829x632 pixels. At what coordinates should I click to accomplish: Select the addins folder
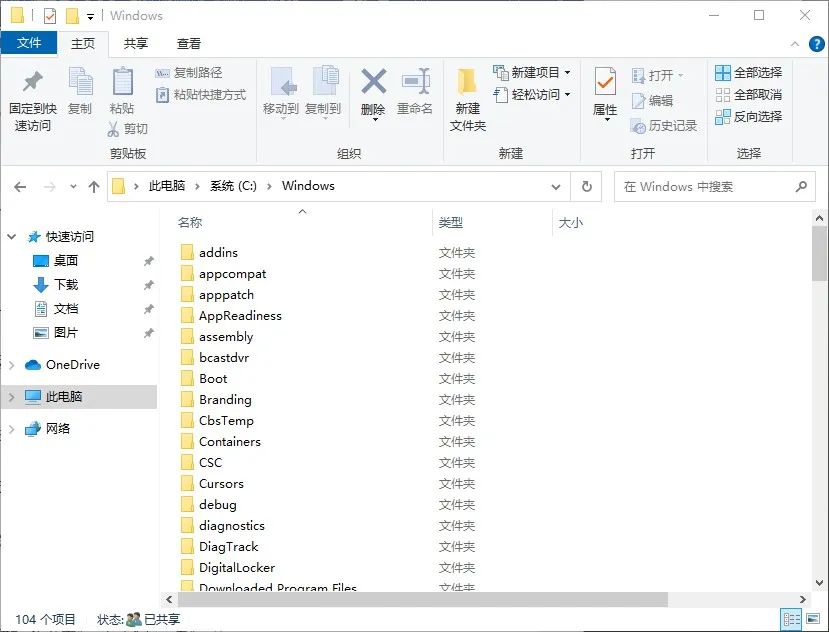[218, 253]
